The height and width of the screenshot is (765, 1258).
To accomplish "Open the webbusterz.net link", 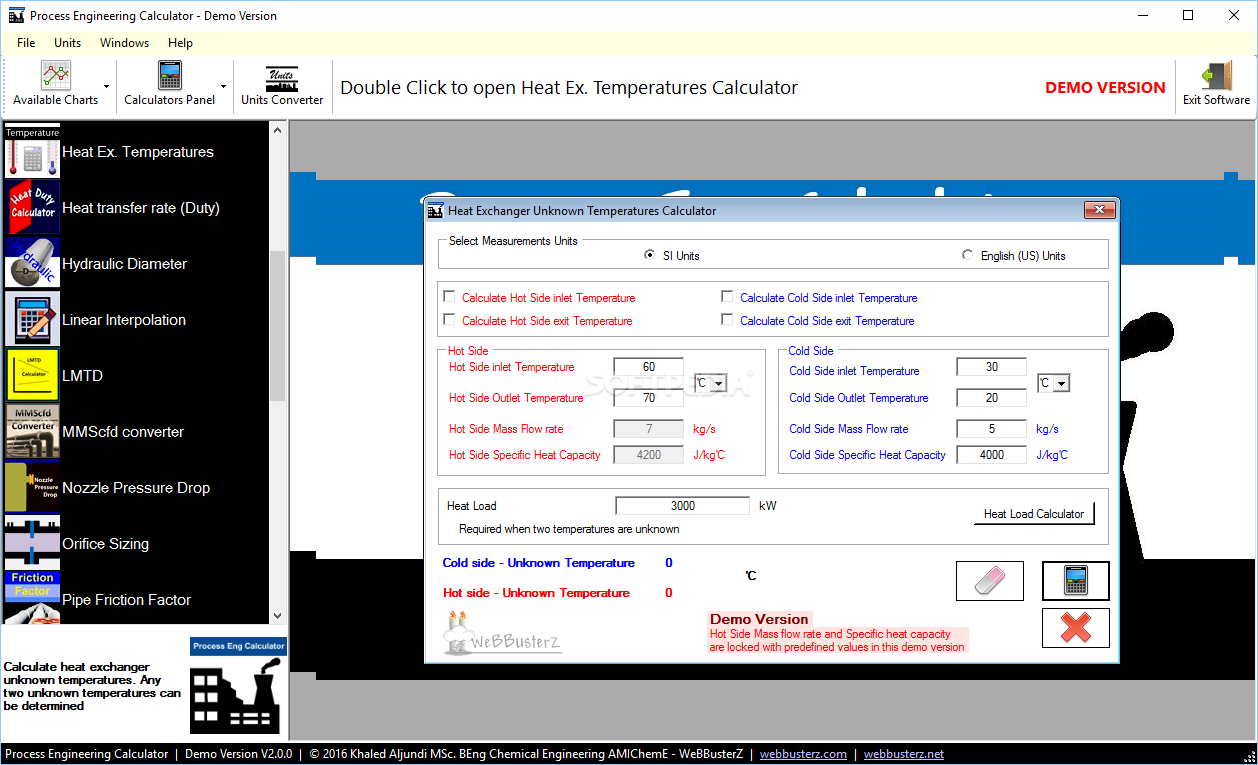I will point(903,754).
